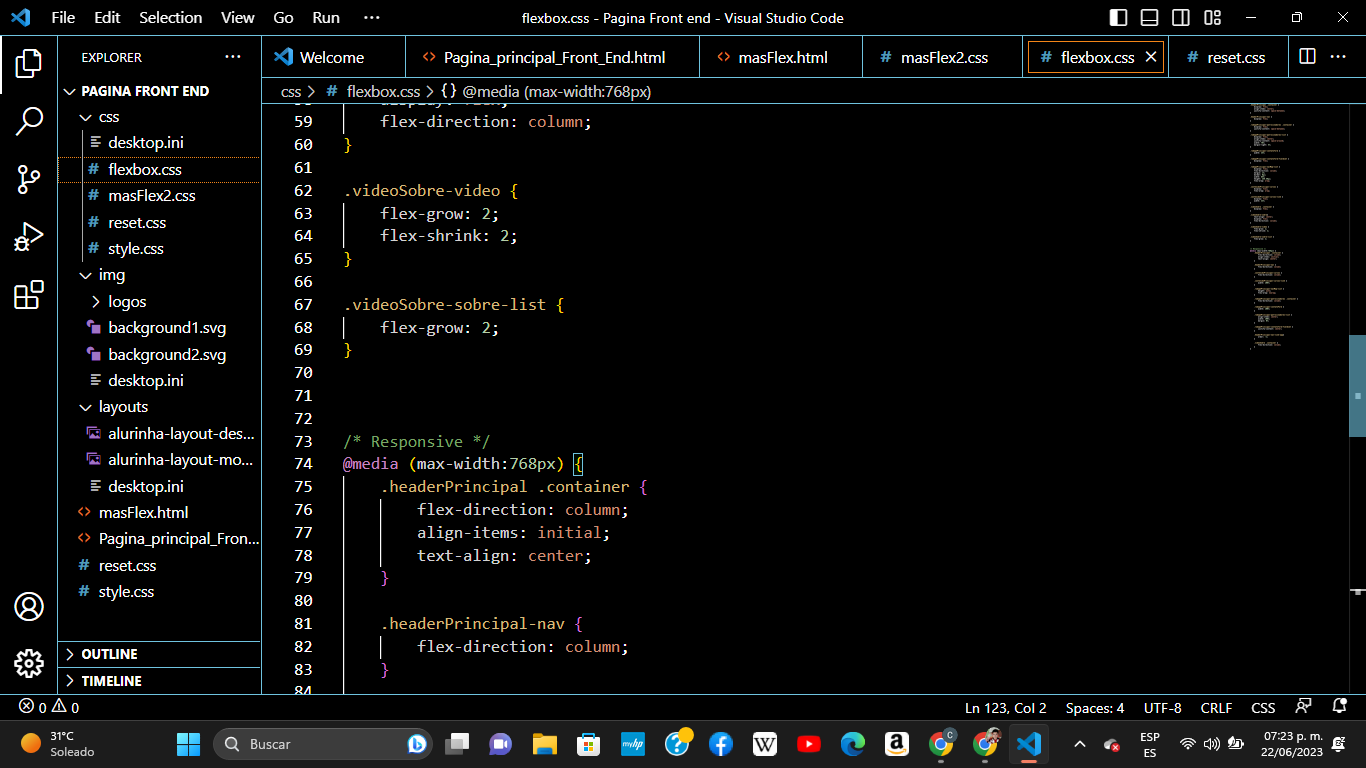Collapse the PAGINA FRONT END root folder
The width and height of the screenshot is (1366, 768).
pos(159,91)
